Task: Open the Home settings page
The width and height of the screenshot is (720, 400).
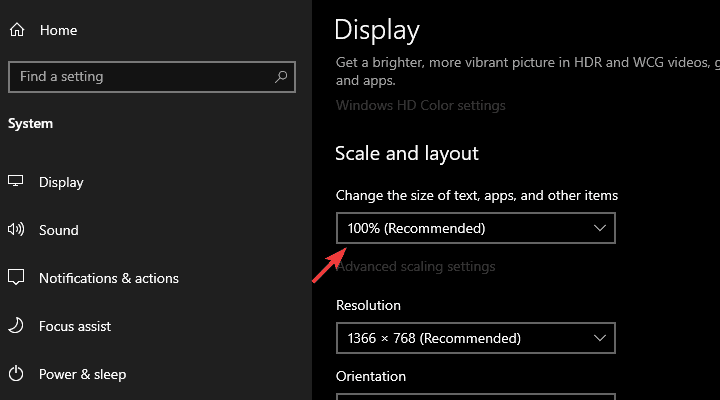Action: (58, 30)
